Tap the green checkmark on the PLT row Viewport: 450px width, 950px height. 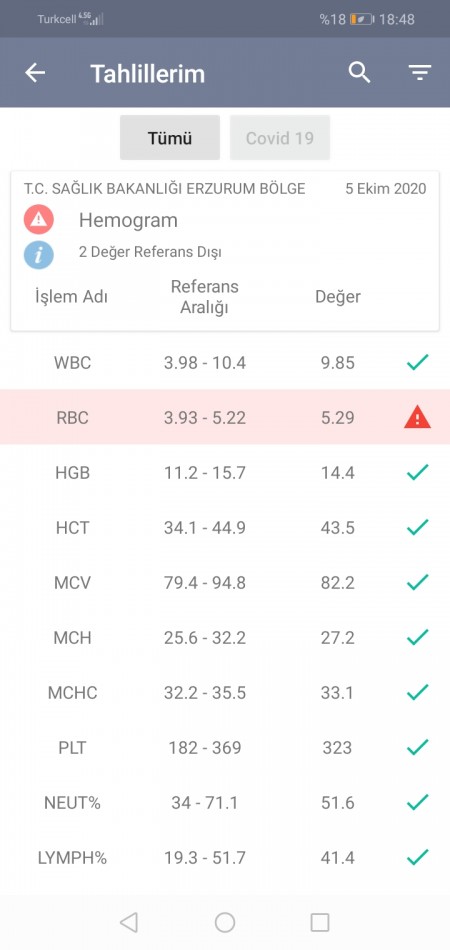click(417, 747)
